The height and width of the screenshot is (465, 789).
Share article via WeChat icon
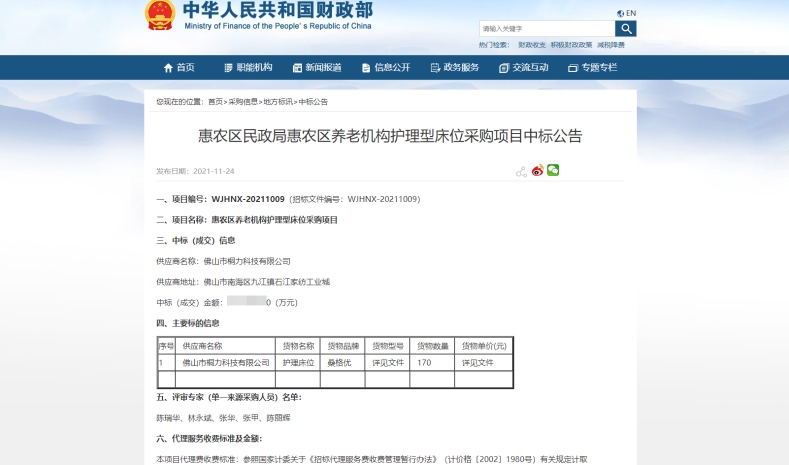(x=553, y=170)
